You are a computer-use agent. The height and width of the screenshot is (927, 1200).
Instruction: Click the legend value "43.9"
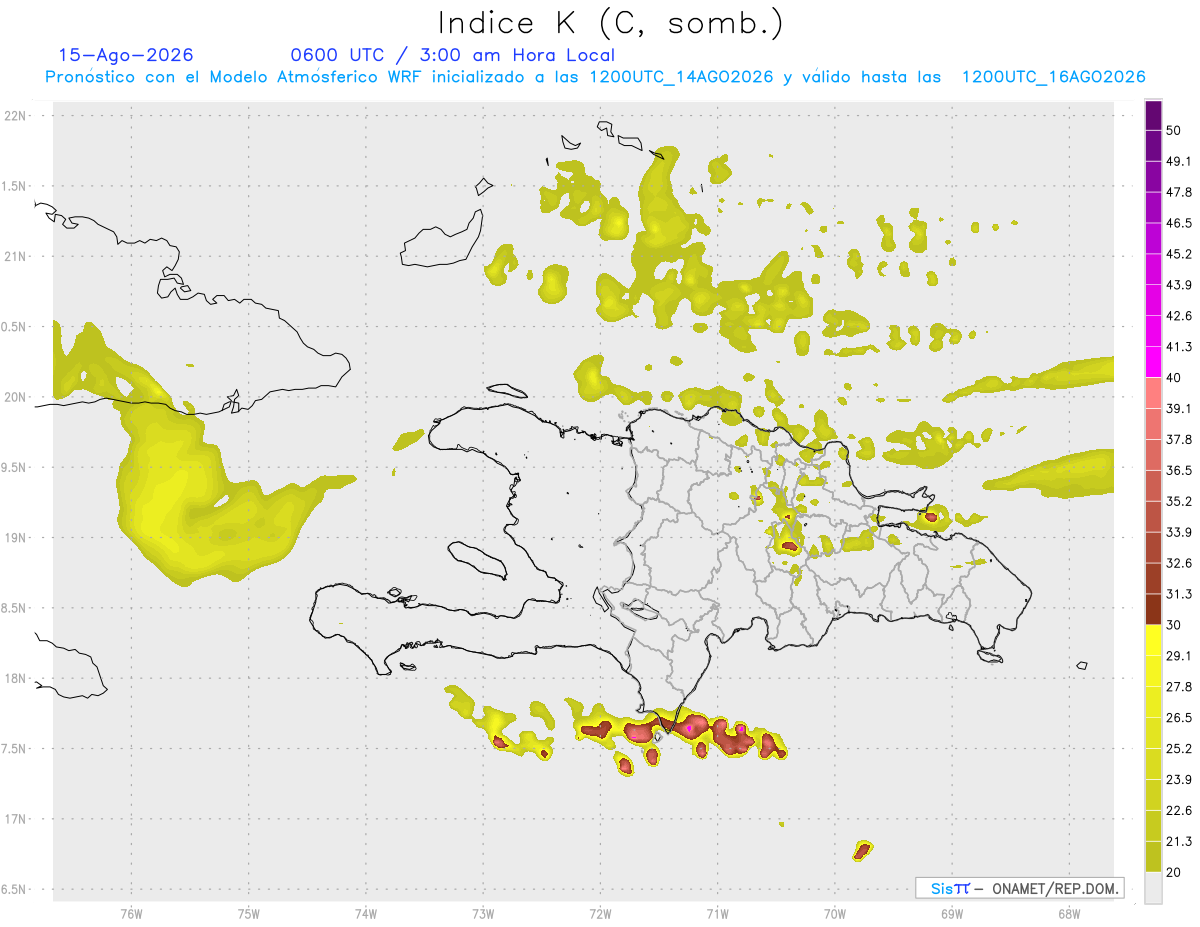coord(1179,285)
